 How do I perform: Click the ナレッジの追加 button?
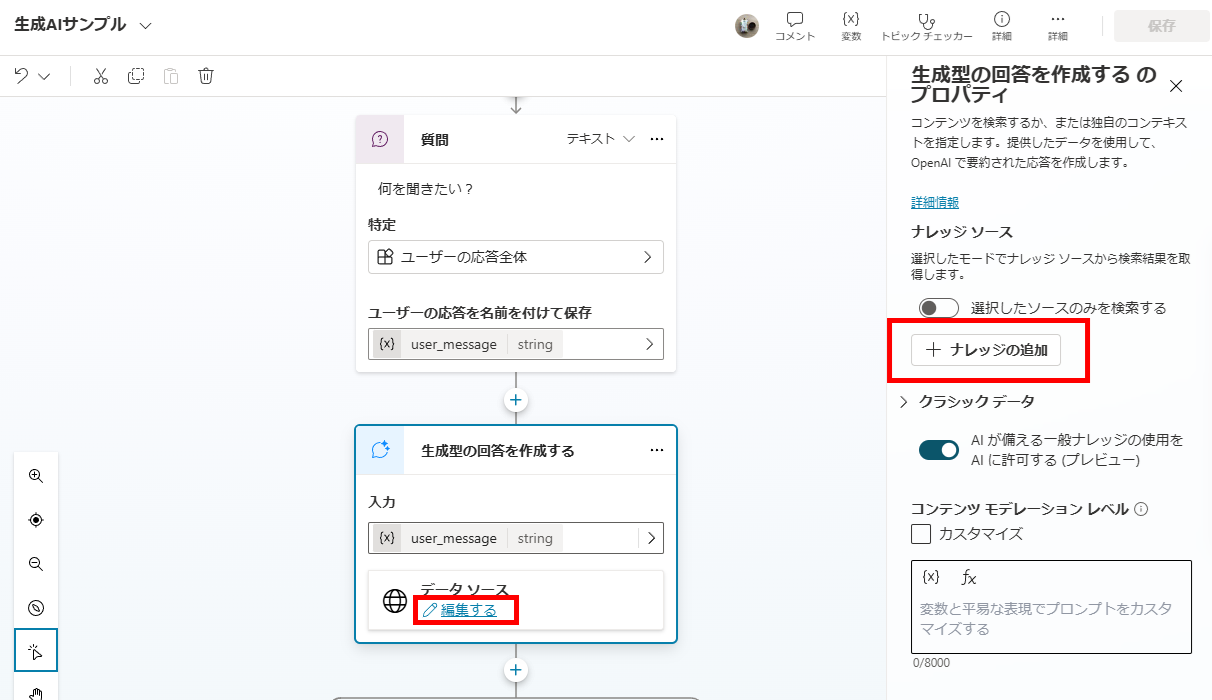click(985, 350)
